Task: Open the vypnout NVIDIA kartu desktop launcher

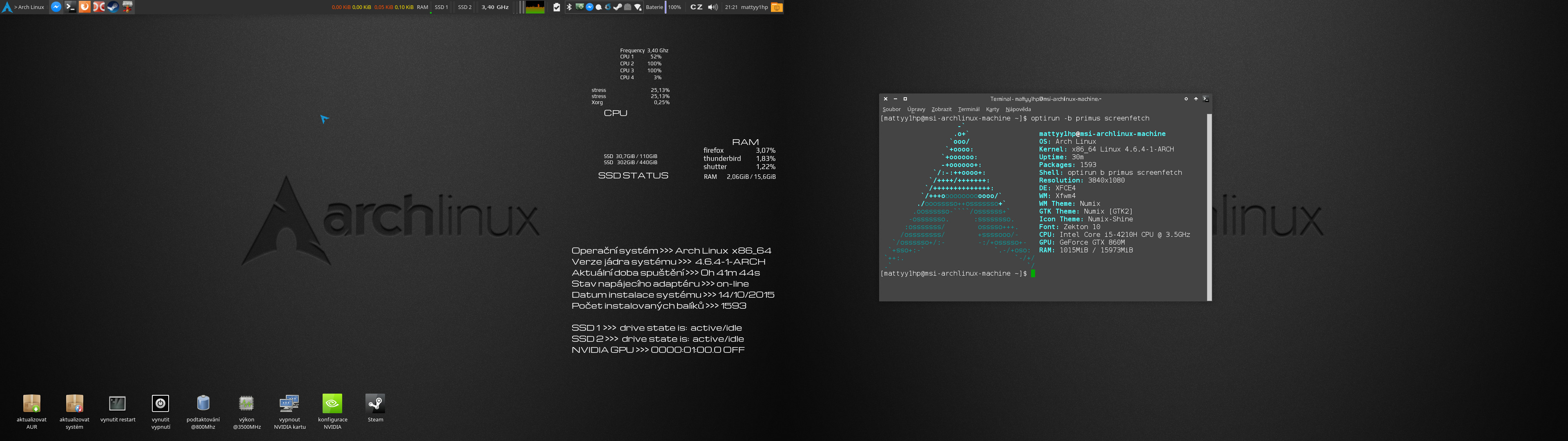Action: point(289,411)
